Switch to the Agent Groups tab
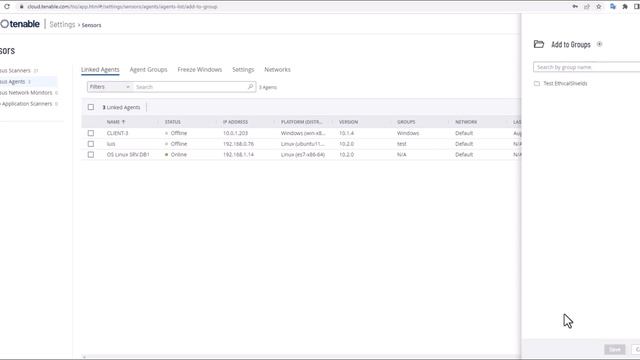This screenshot has width=640, height=360. pos(149,69)
